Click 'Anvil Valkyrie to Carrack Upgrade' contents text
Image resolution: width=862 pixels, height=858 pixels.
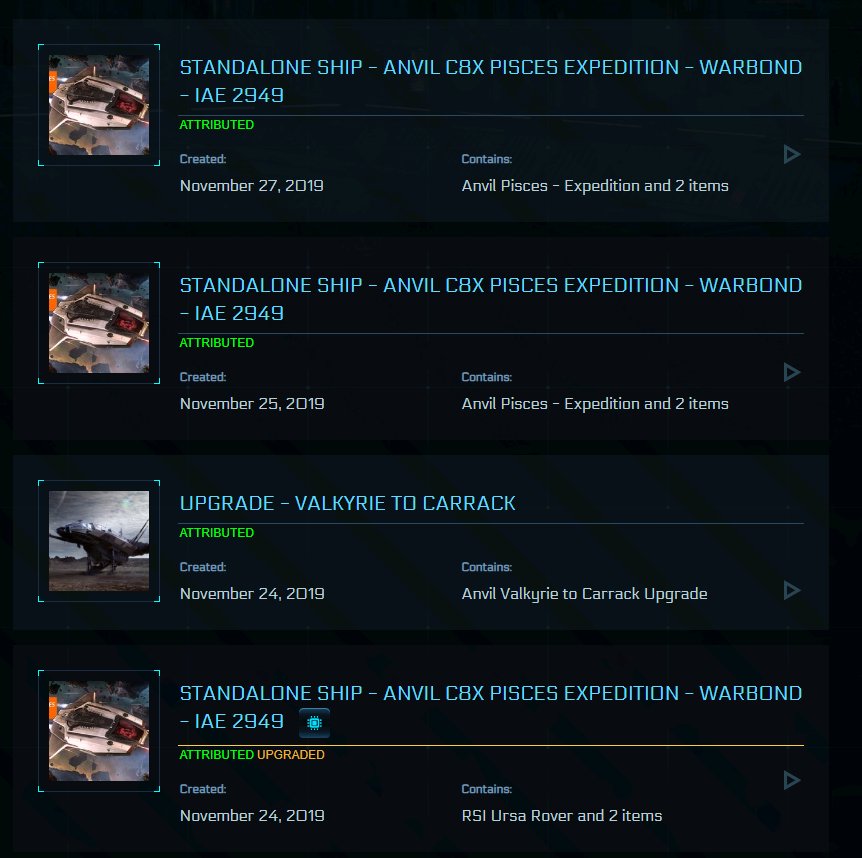pyautogui.click(x=584, y=594)
